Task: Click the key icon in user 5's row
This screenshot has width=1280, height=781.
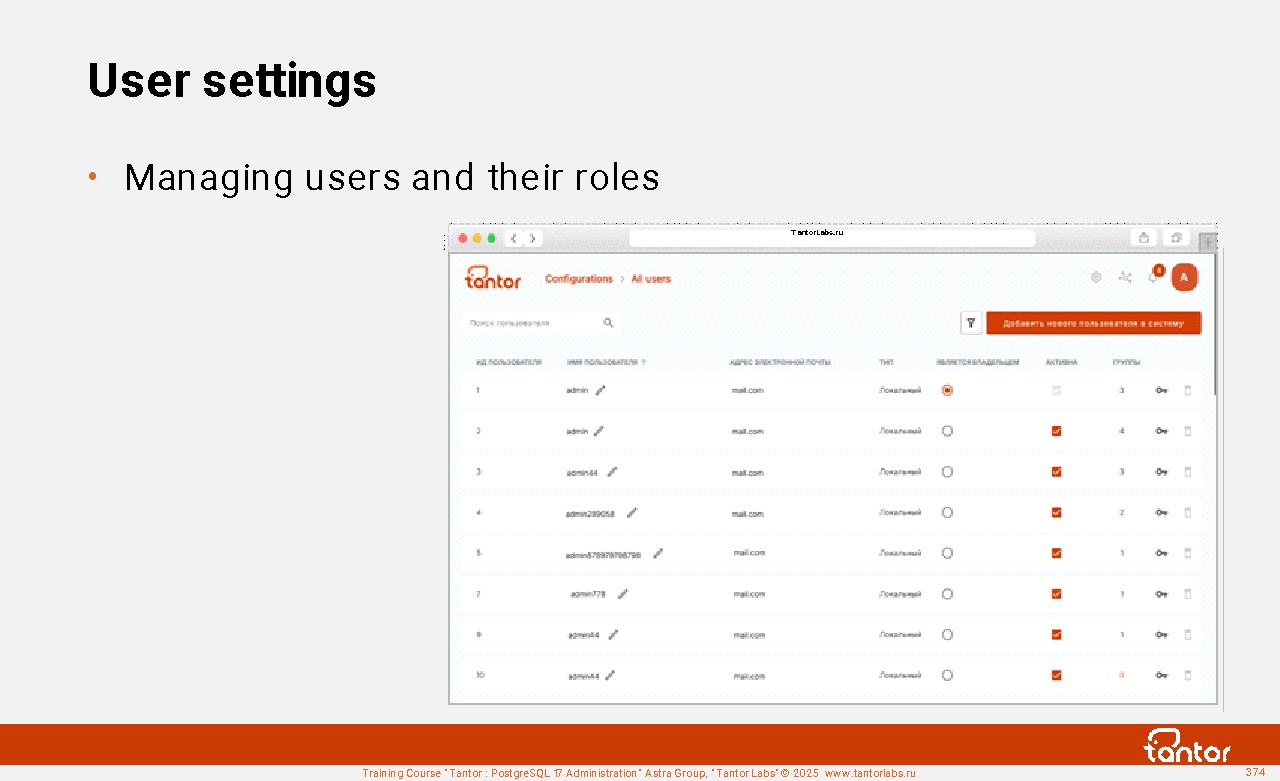Action: pyautogui.click(x=1161, y=553)
